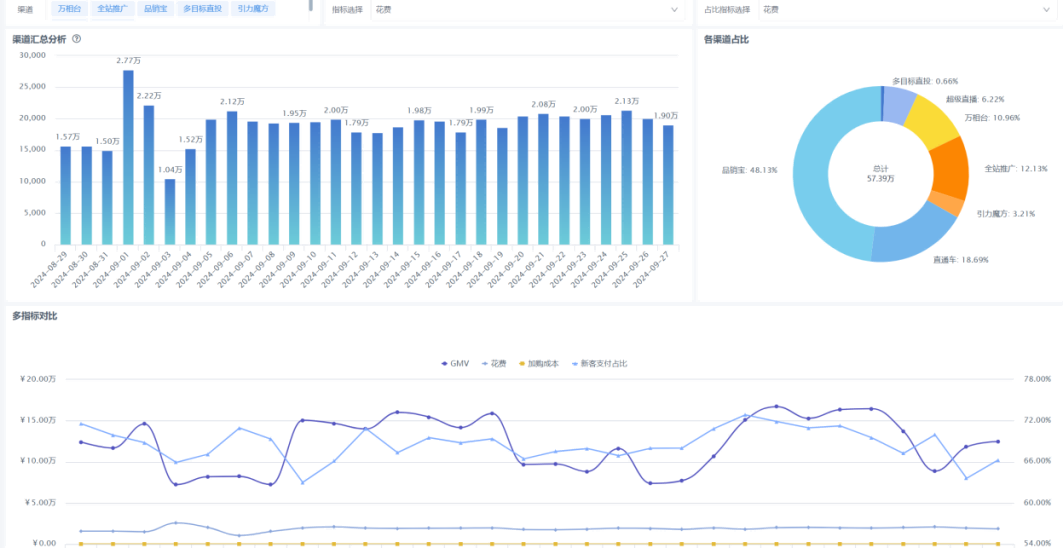The width and height of the screenshot is (1064, 548).
Task: Select the 全站推广 channel tag
Action: point(111,9)
